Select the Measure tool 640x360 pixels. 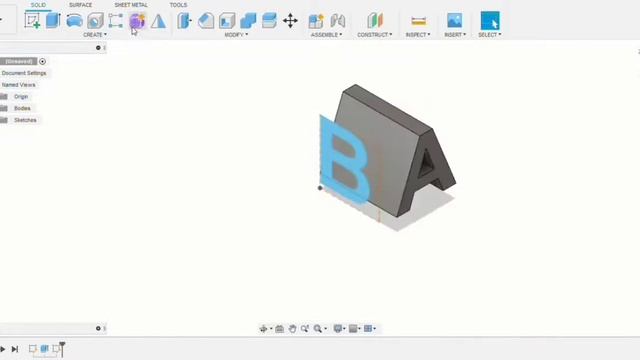[418, 20]
